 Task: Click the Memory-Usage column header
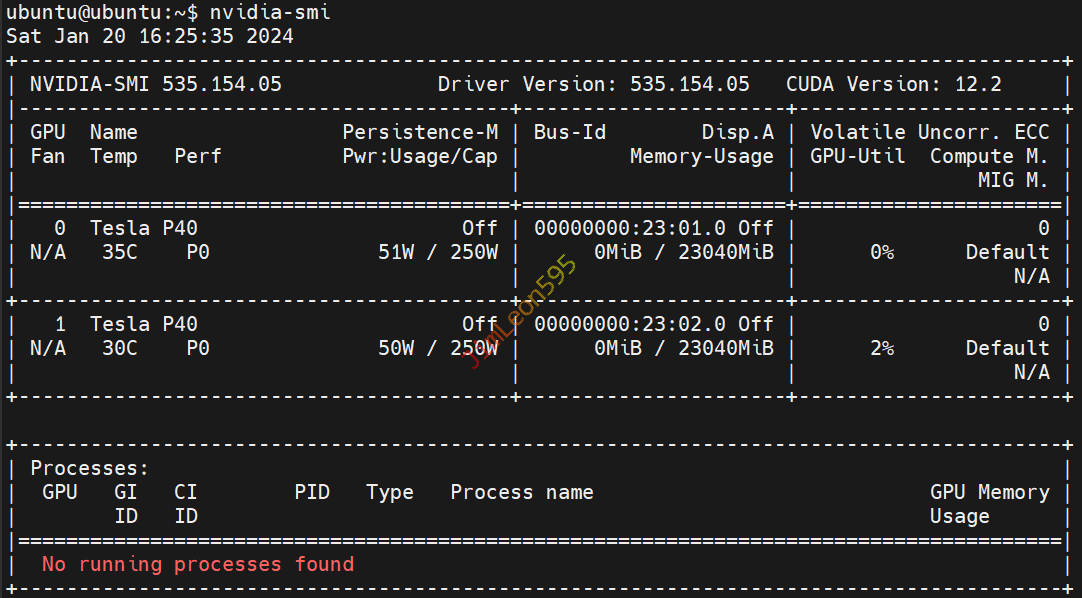click(x=701, y=156)
